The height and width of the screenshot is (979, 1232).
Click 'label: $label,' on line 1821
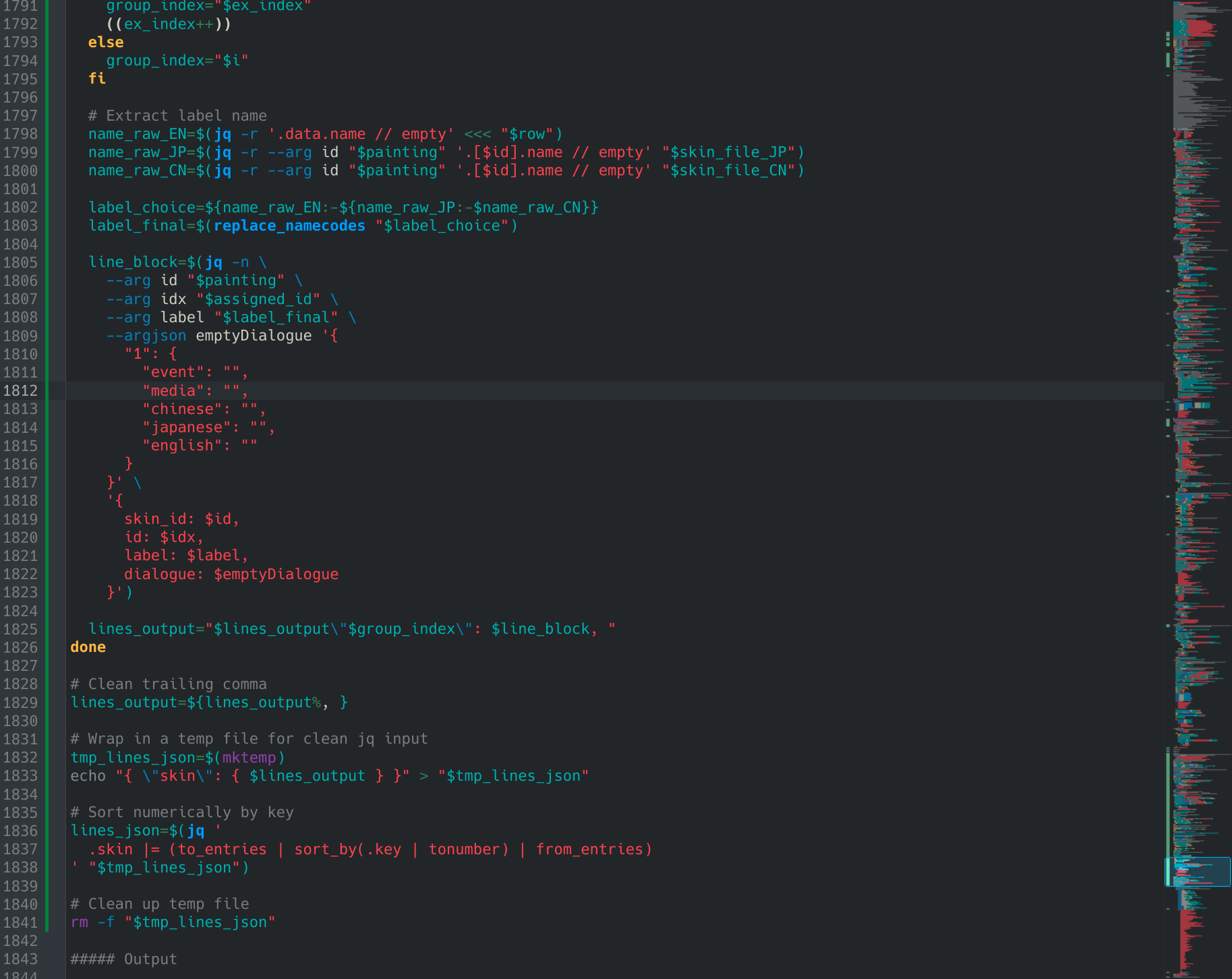[x=187, y=555]
